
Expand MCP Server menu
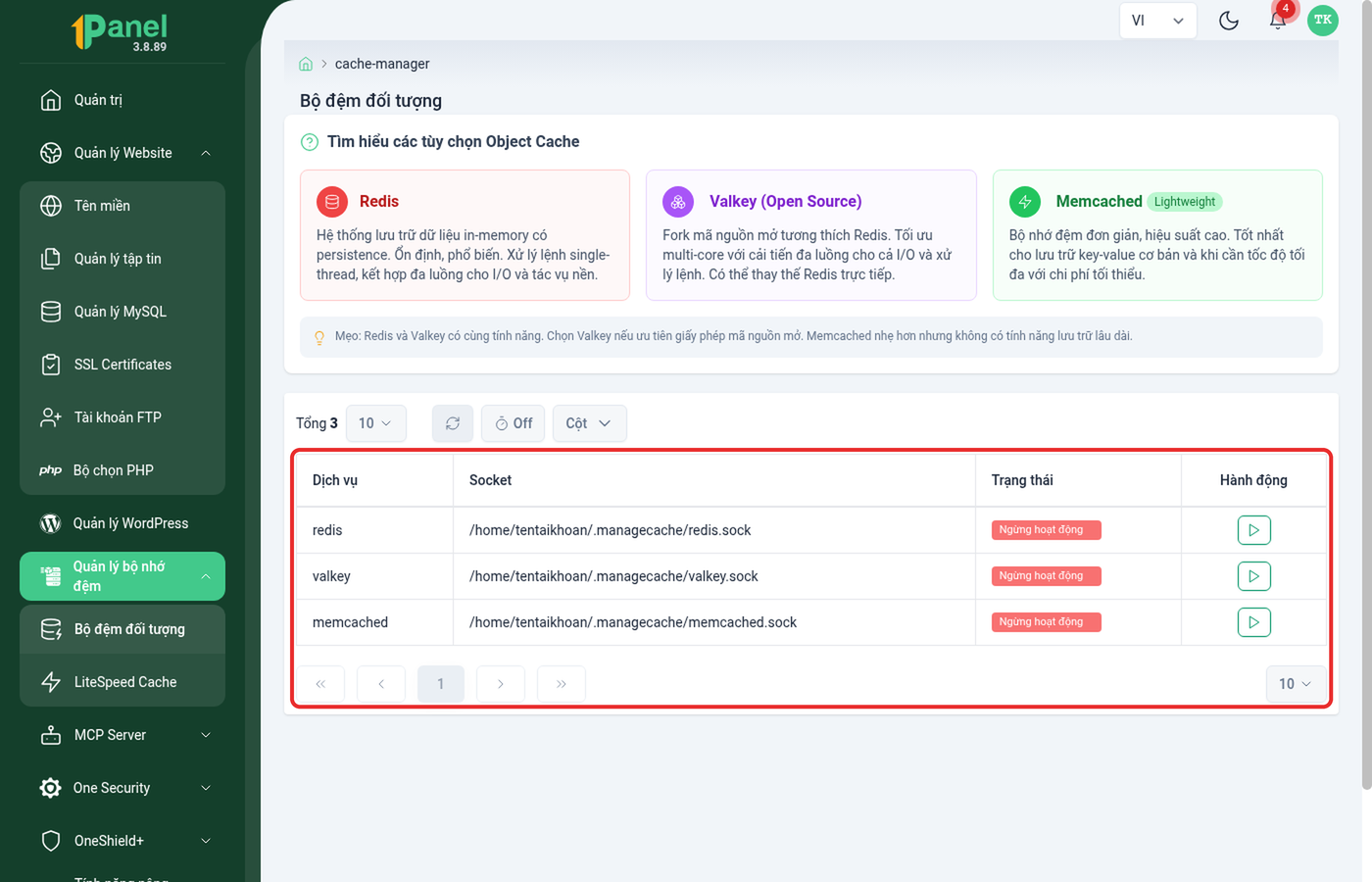click(206, 735)
